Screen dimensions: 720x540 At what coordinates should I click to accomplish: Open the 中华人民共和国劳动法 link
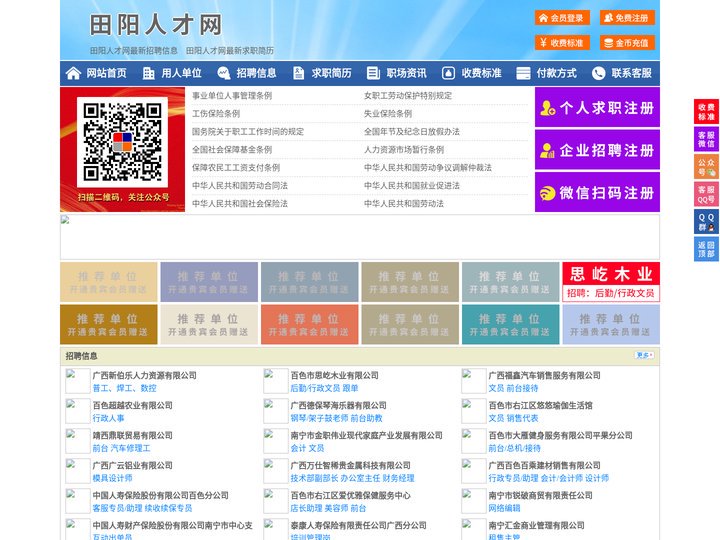(404, 203)
